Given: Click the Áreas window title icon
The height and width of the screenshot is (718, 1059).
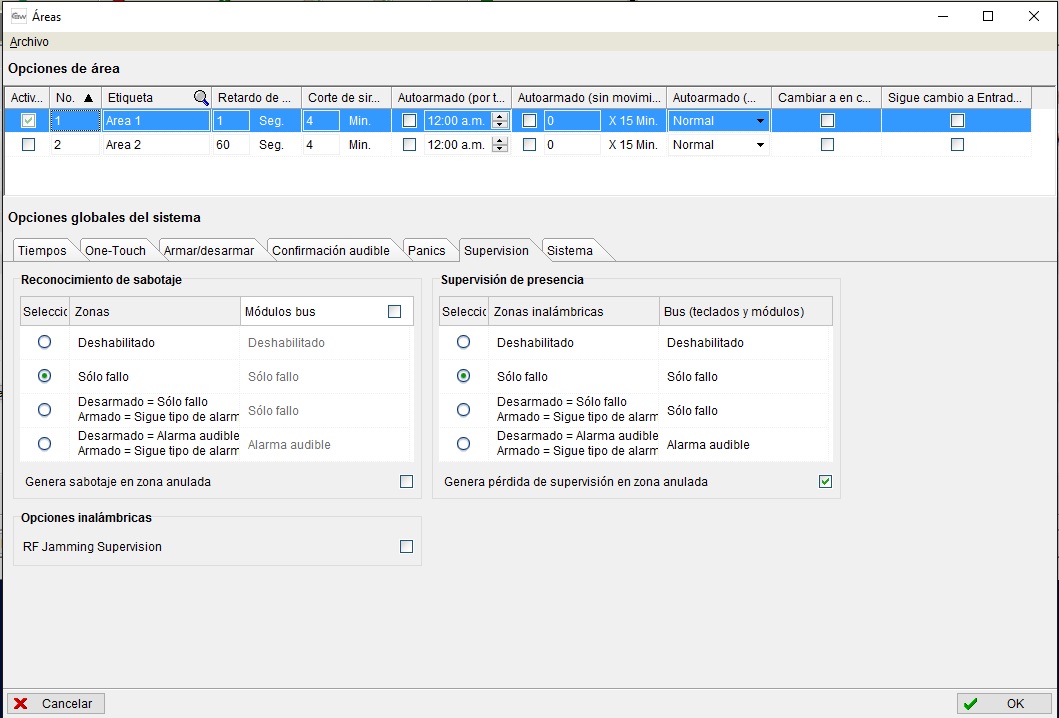Looking at the screenshot, I should [x=18, y=16].
